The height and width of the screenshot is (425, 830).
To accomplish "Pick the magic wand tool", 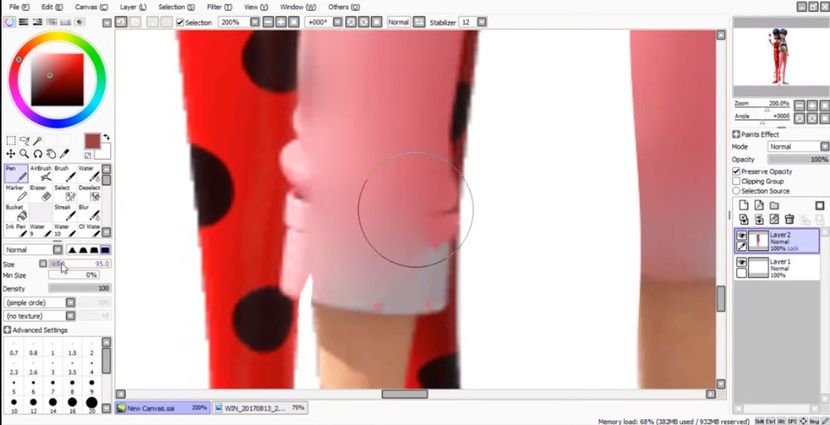I will pyautogui.click(x=38, y=141).
